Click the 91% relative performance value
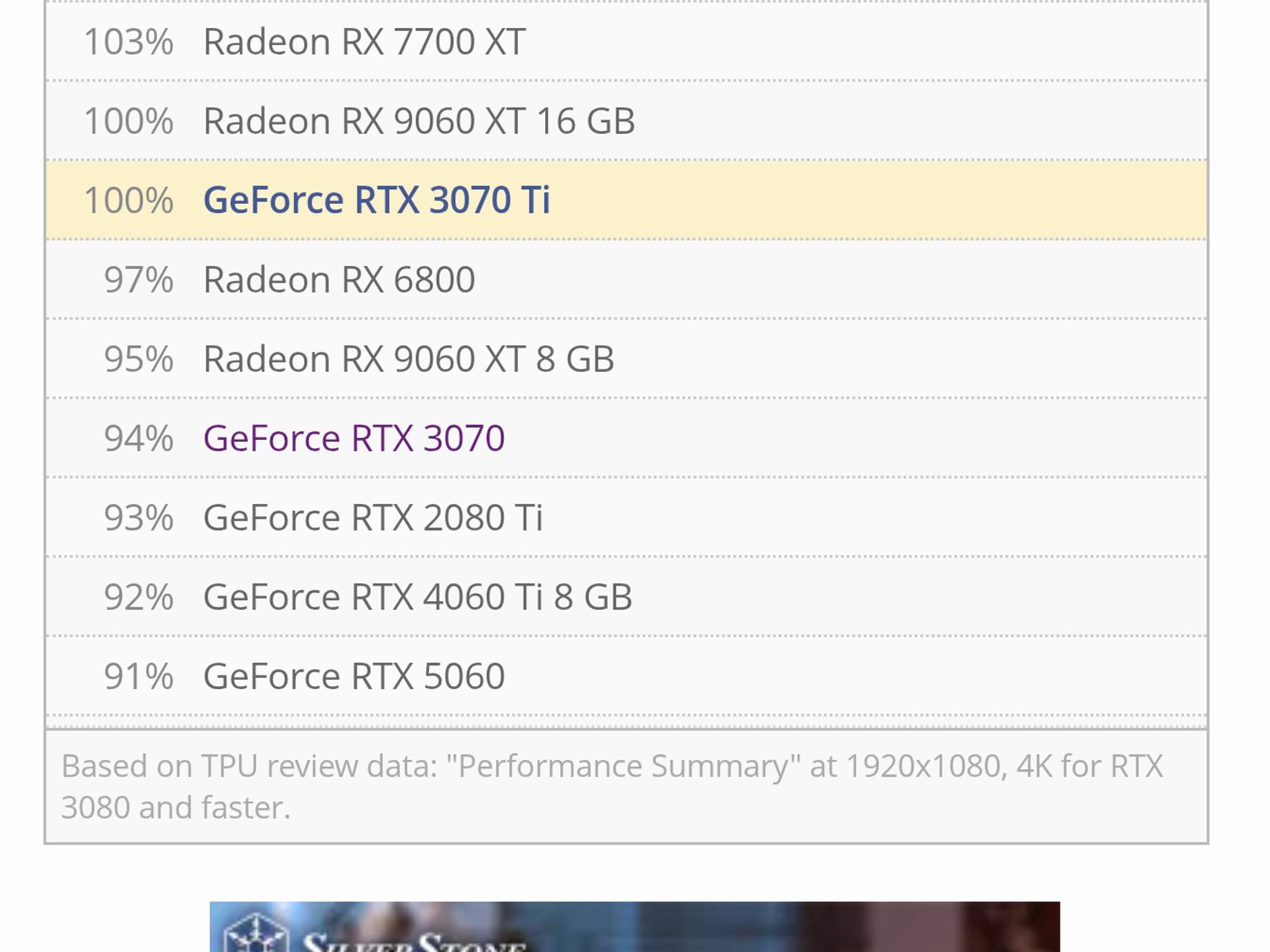This screenshot has height=952, width=1270. click(x=139, y=676)
